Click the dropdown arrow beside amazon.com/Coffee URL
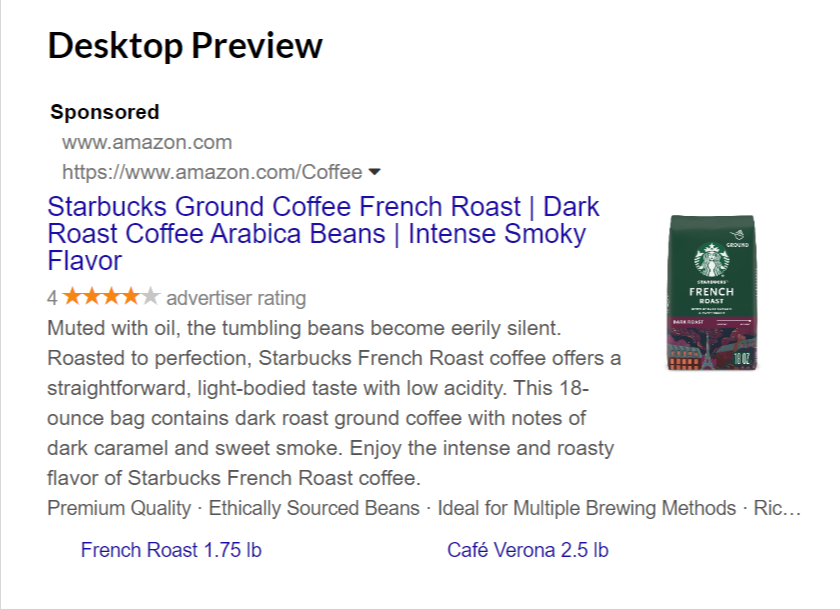Image resolution: width=840 pixels, height=609 pixels. 374,172
